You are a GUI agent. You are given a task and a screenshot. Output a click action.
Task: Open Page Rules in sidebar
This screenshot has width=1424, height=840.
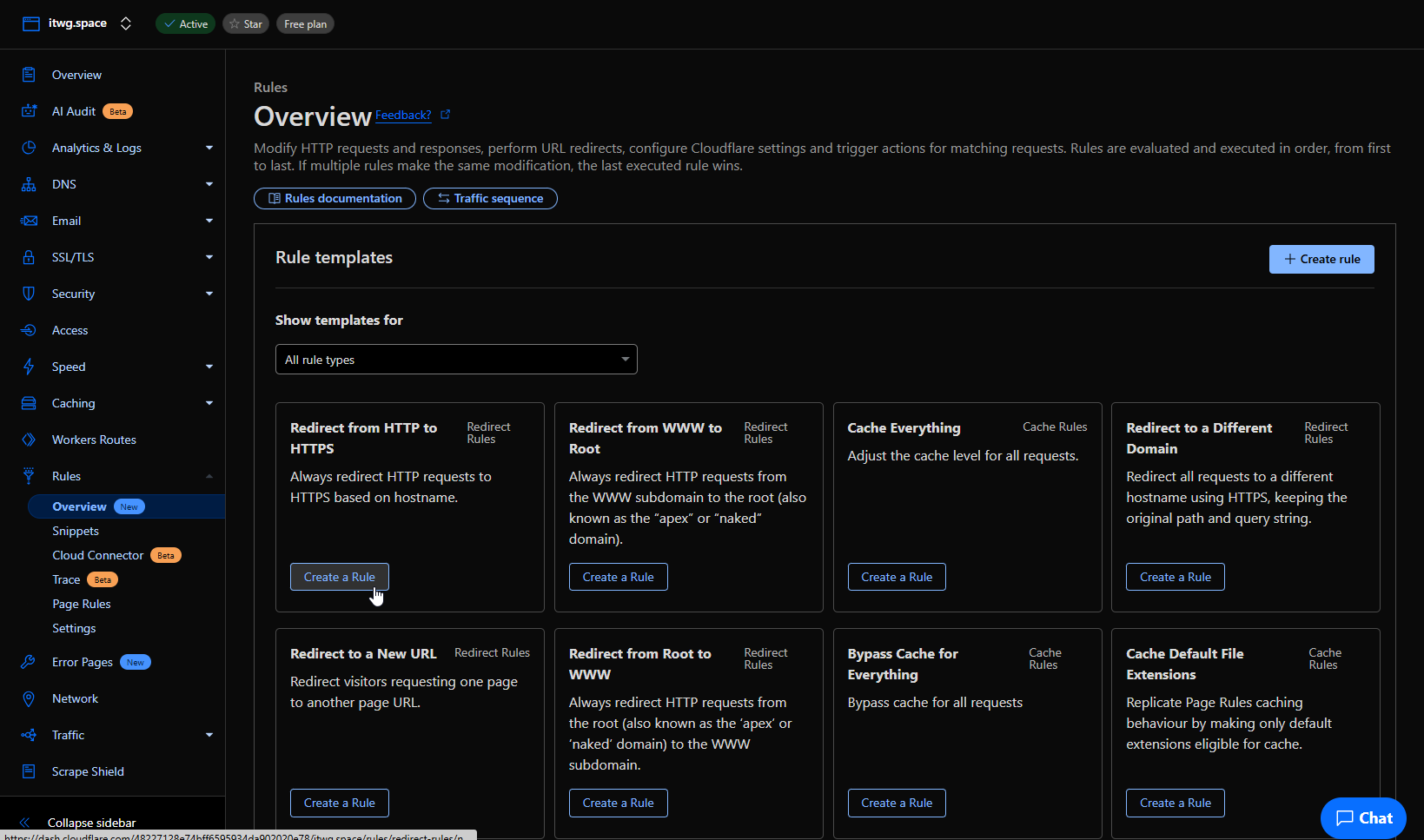click(82, 604)
